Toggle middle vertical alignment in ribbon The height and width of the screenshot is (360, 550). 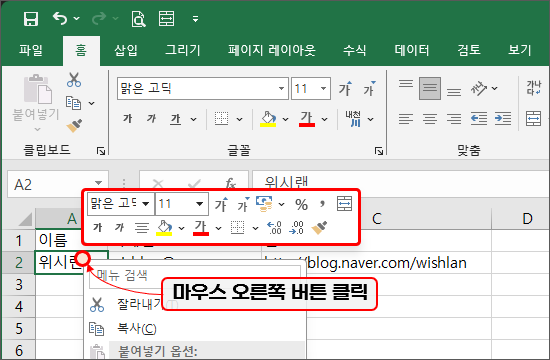tap(430, 88)
